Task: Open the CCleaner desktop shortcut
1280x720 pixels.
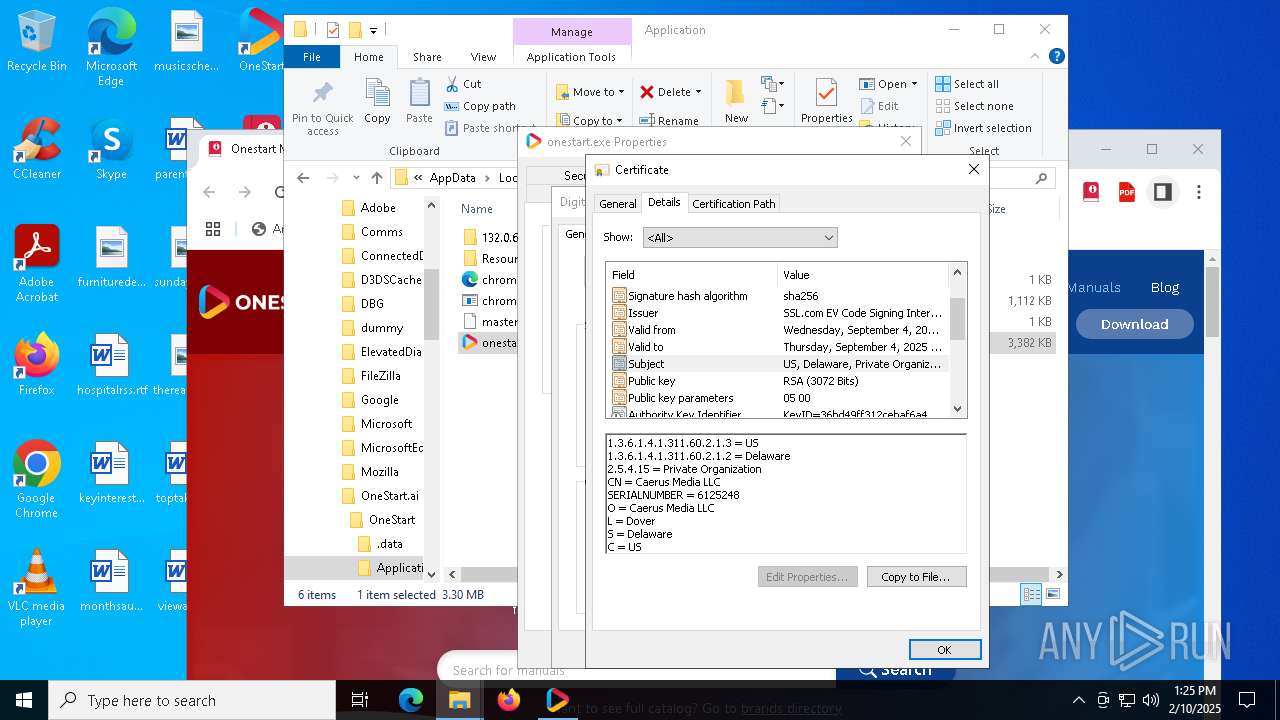Action: click(37, 148)
